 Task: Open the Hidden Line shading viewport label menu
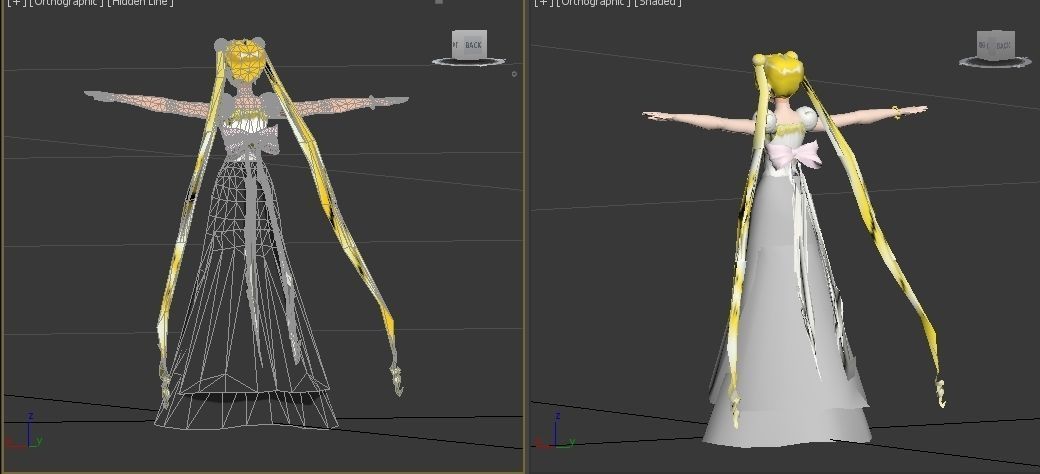click(x=140, y=3)
